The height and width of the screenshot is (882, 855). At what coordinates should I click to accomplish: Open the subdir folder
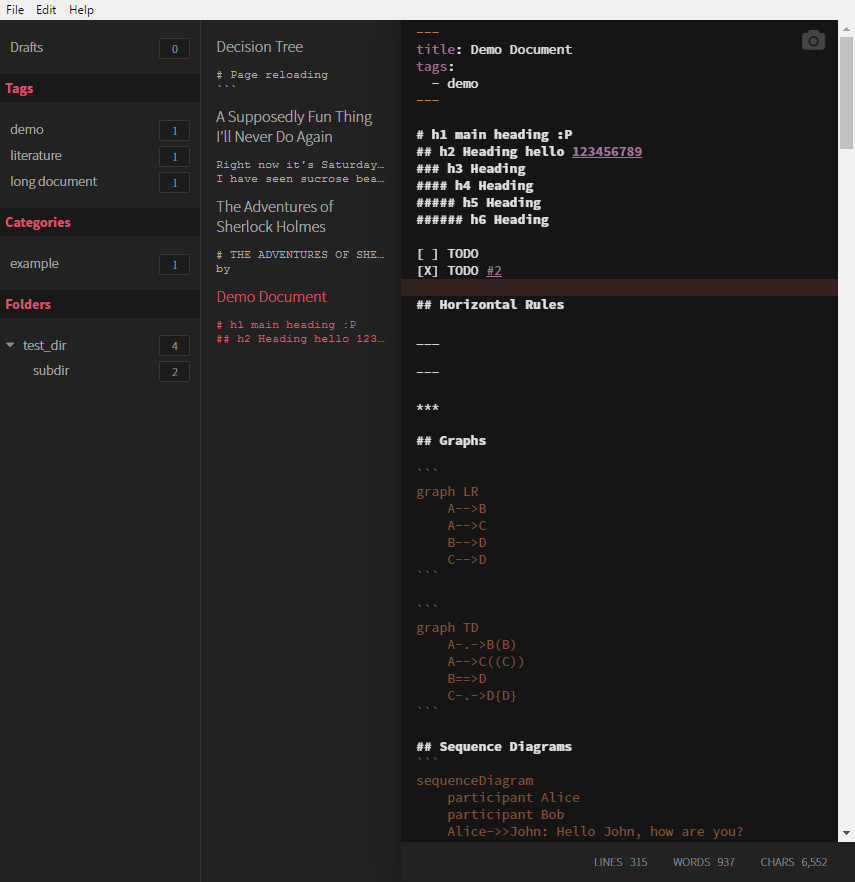pos(51,371)
